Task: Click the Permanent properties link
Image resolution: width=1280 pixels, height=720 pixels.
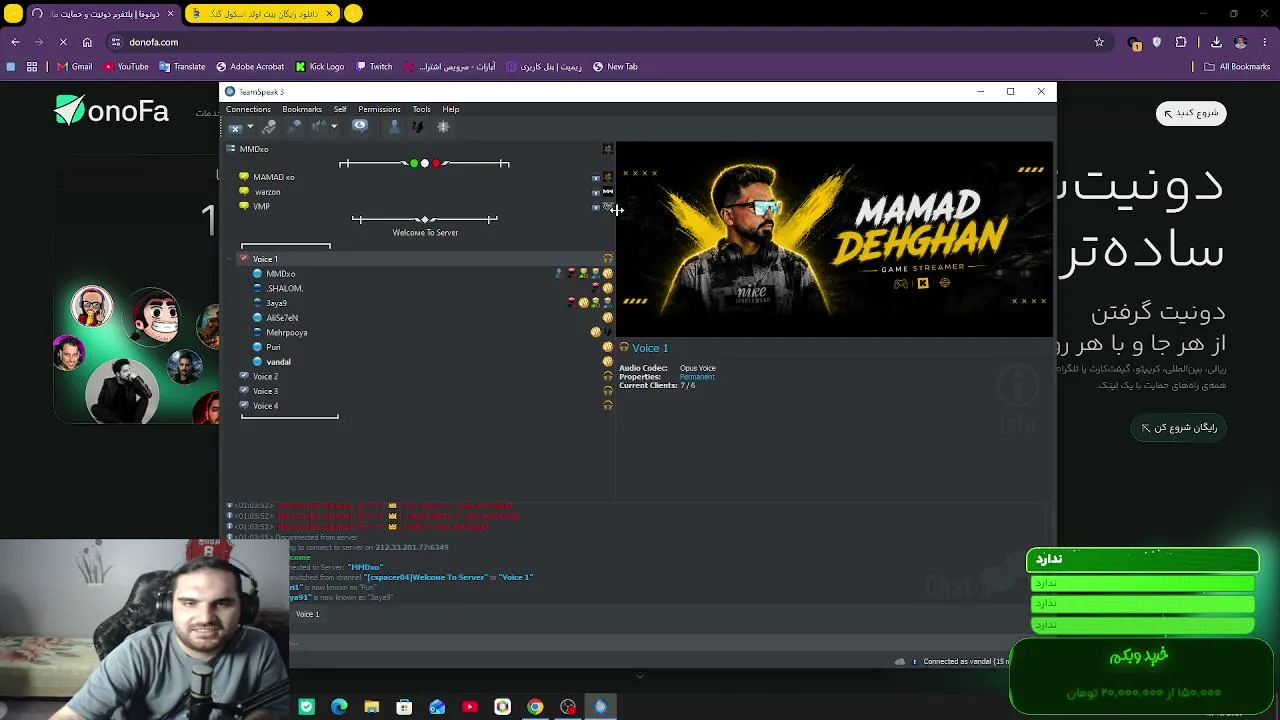Action: pos(697,377)
